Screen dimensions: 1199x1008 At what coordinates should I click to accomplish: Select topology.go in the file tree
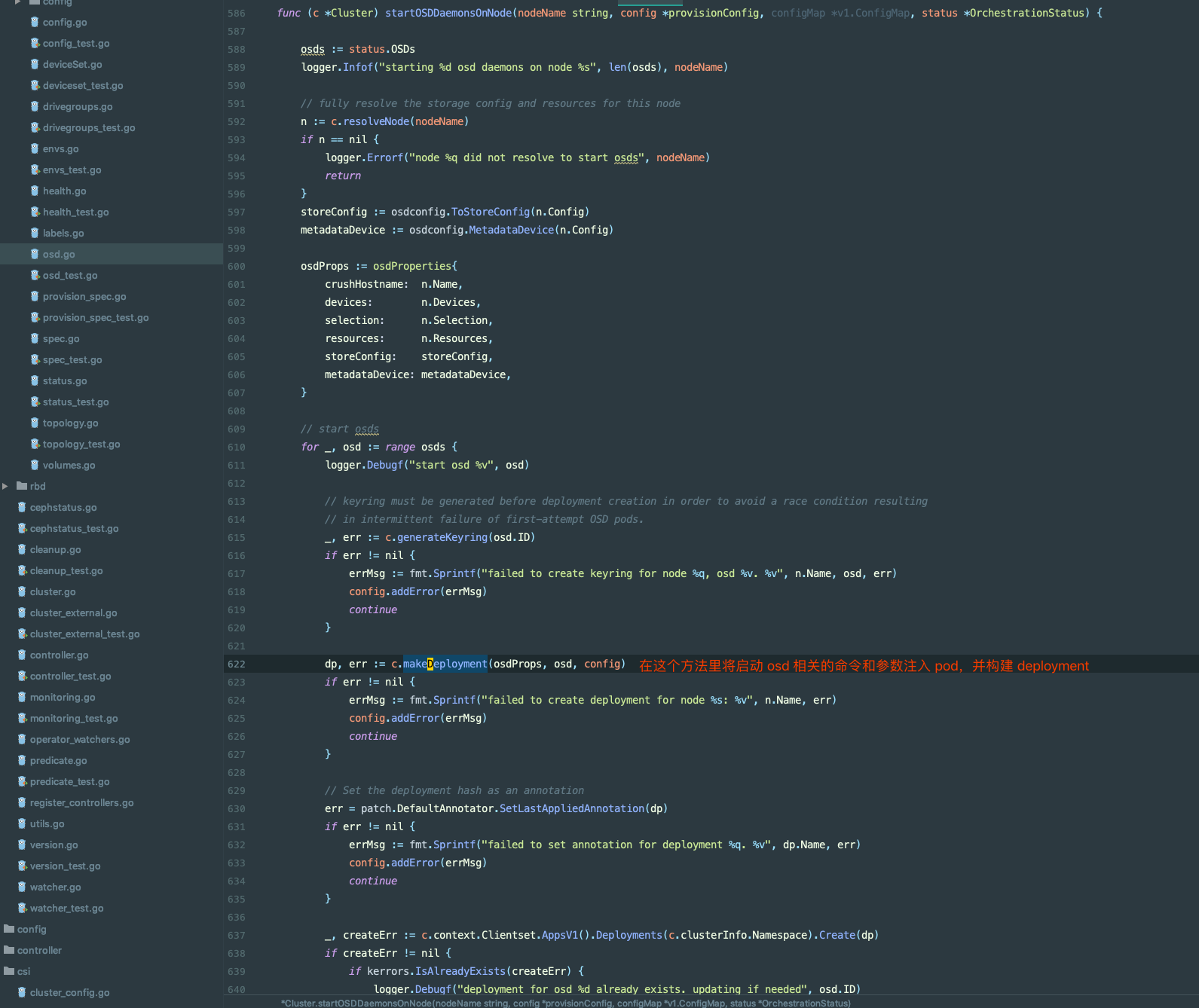pyautogui.click(x=70, y=423)
